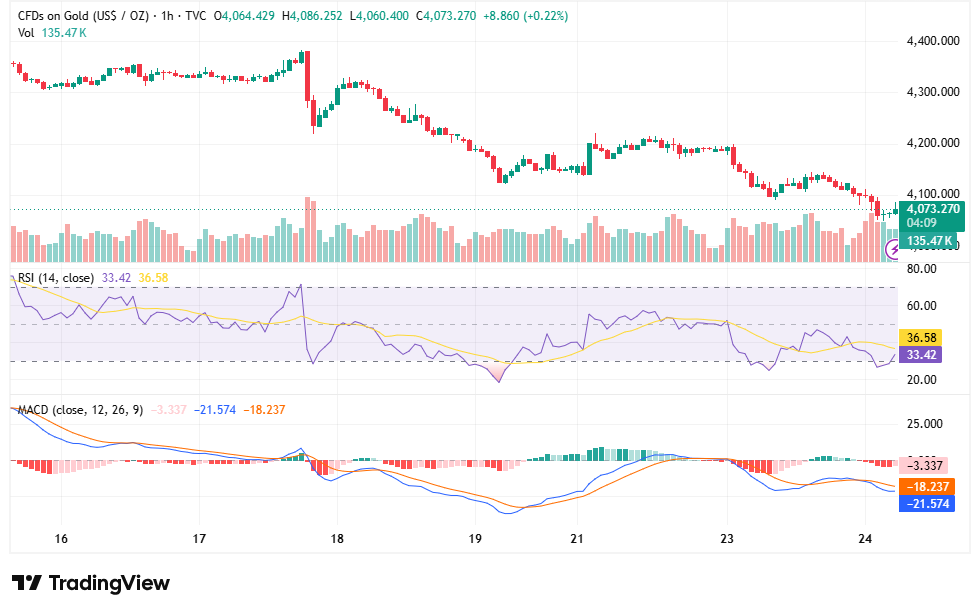Click the change value +8.860 (+0.22%)

(526, 16)
